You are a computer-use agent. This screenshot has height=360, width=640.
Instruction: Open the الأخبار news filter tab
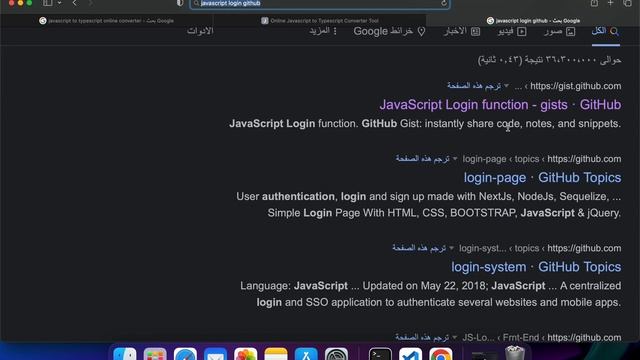[x=462, y=31]
